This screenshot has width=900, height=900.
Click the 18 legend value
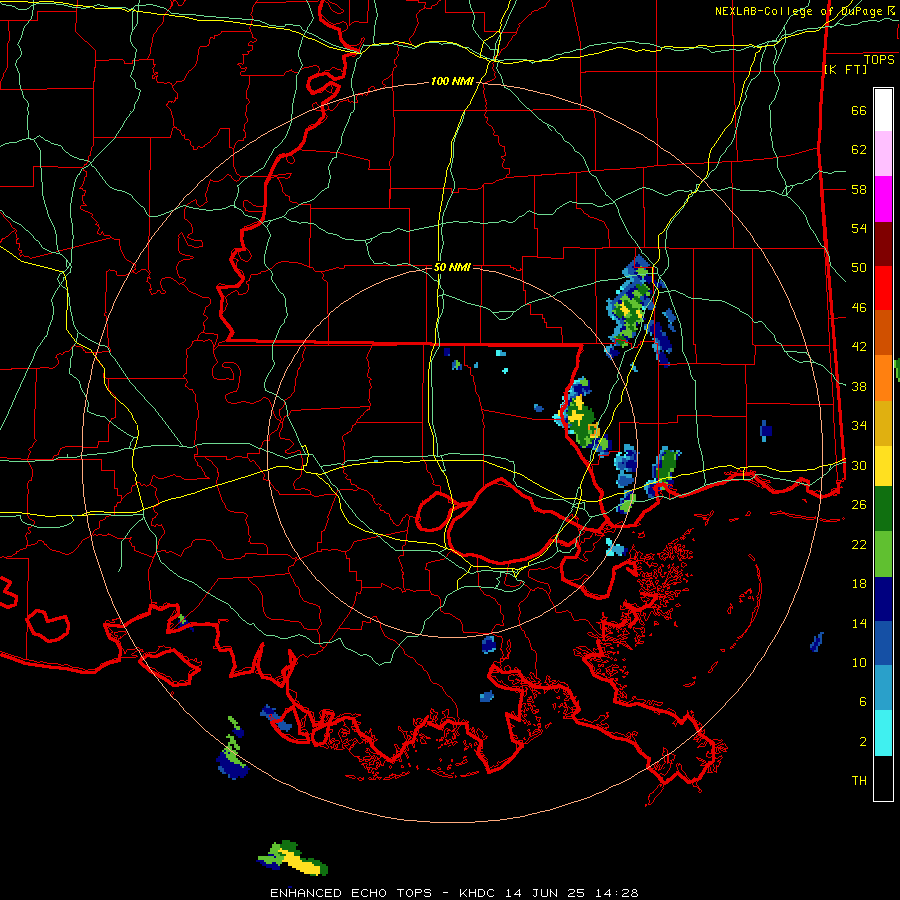point(859,583)
